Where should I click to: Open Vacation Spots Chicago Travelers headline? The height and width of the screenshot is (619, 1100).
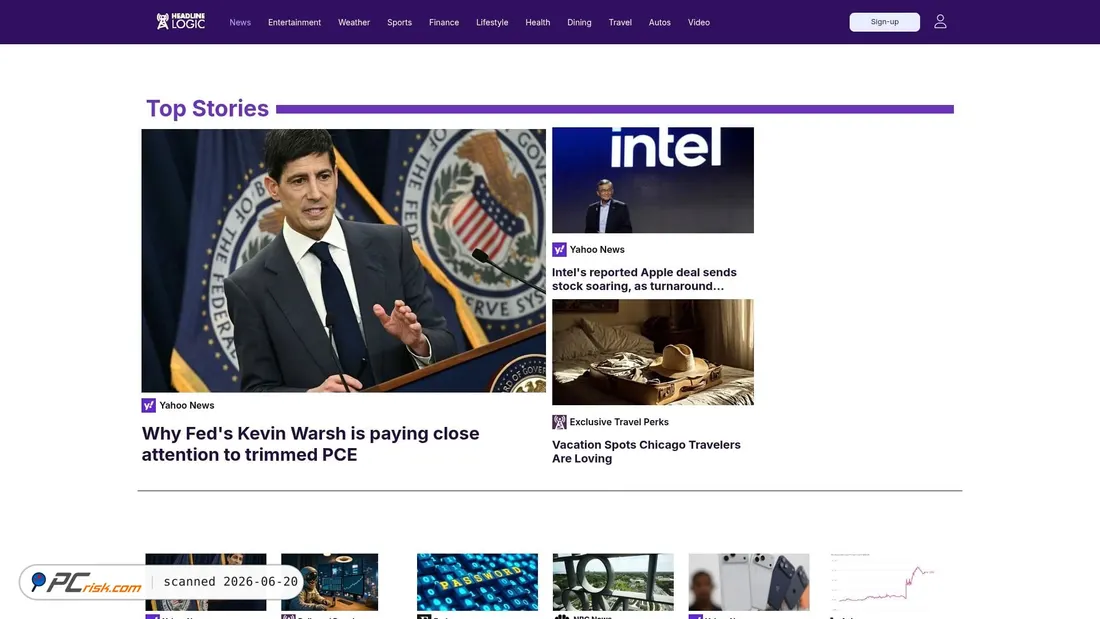[646, 452]
